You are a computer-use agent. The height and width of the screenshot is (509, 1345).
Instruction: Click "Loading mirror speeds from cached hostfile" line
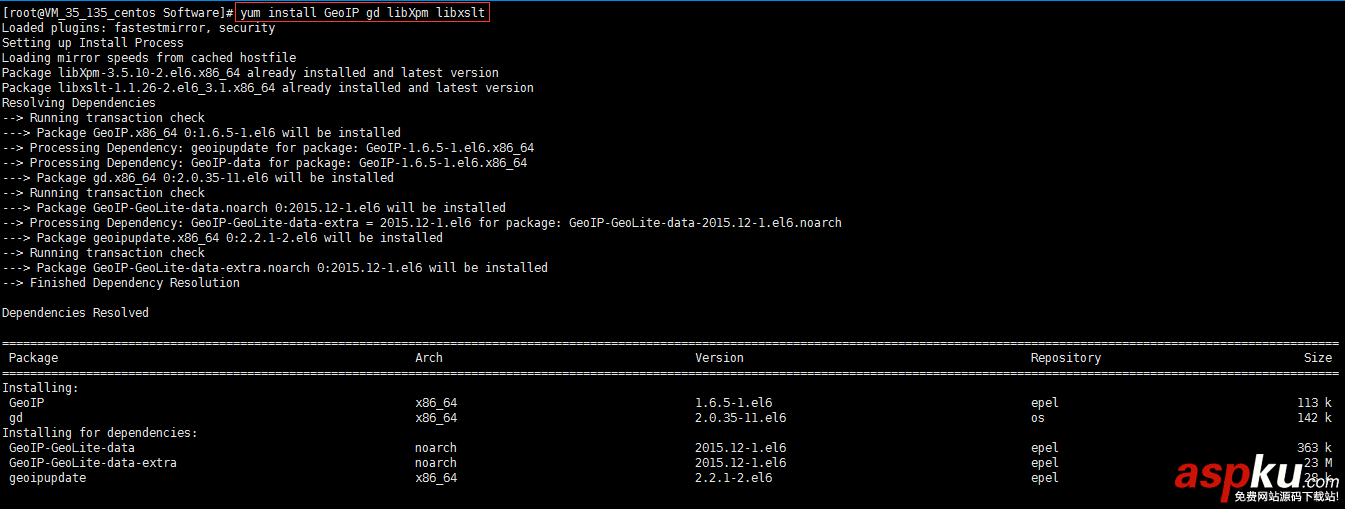coord(149,58)
